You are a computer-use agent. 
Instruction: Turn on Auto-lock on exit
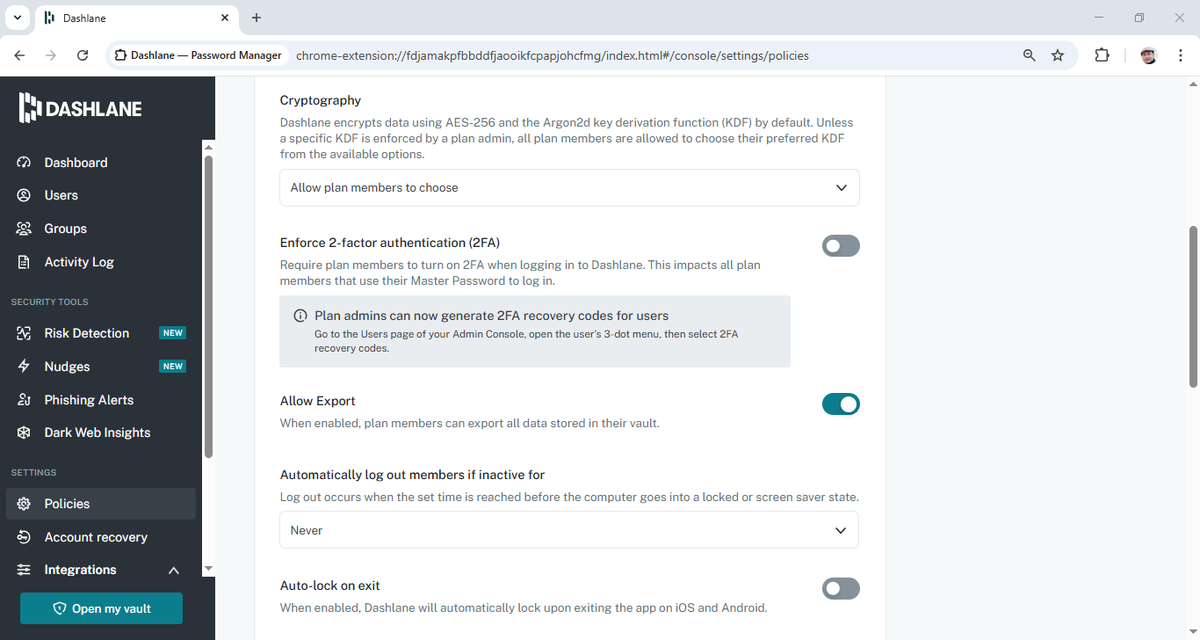pyautogui.click(x=840, y=588)
